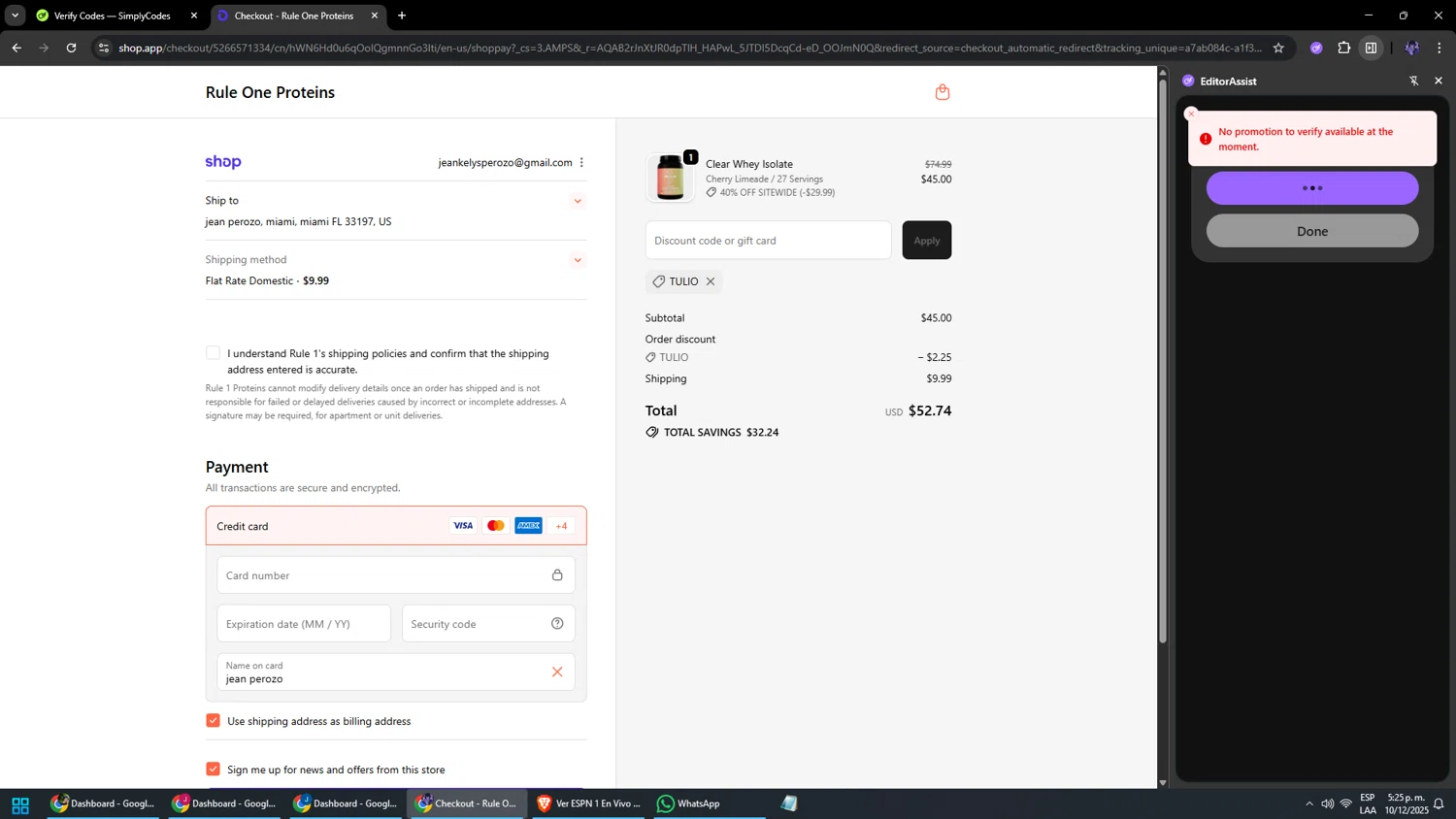Open the Wi-Fi network icon in system tray
The width and height of the screenshot is (1456, 819).
pos(1346,804)
